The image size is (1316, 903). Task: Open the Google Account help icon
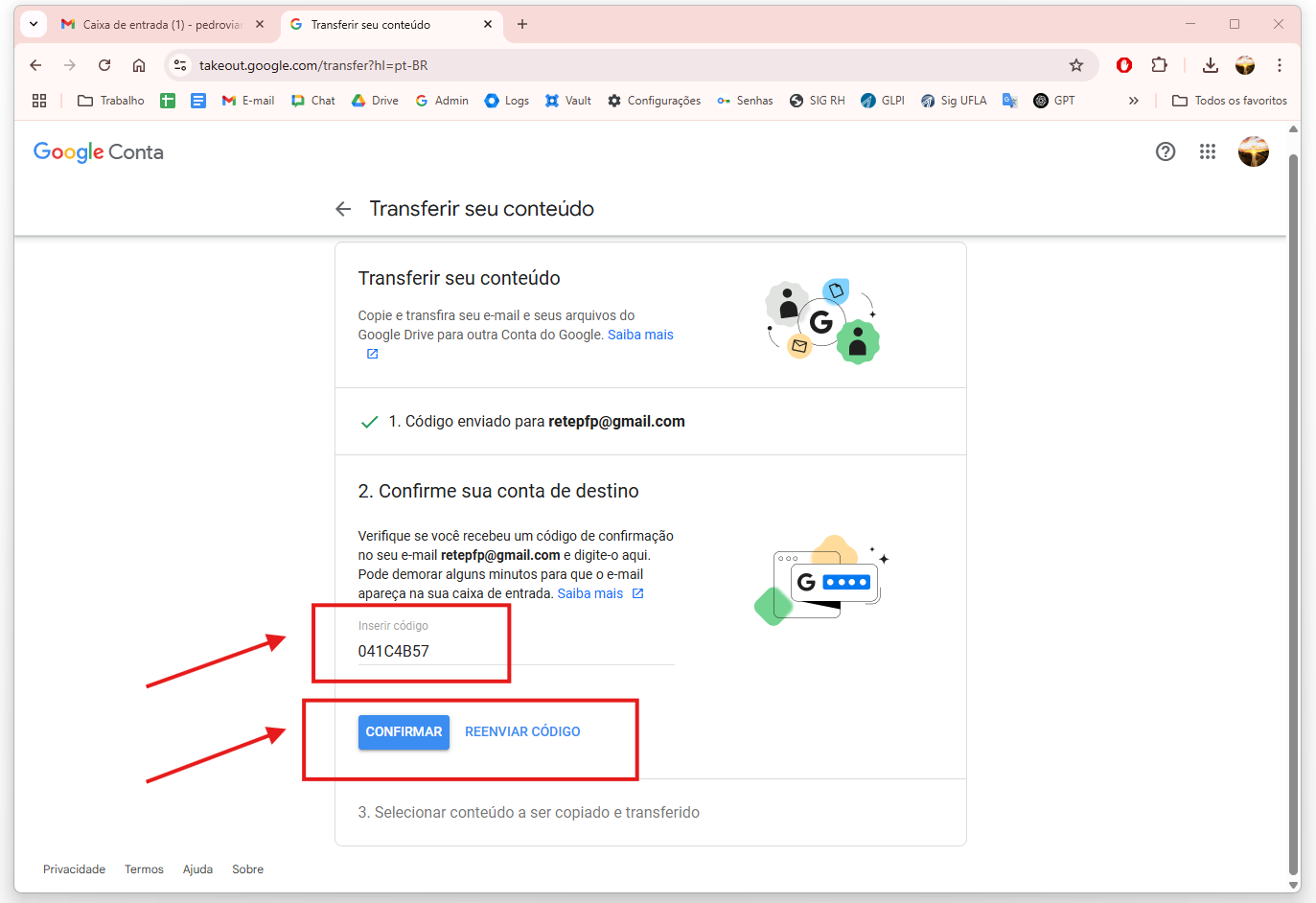coord(1165,151)
